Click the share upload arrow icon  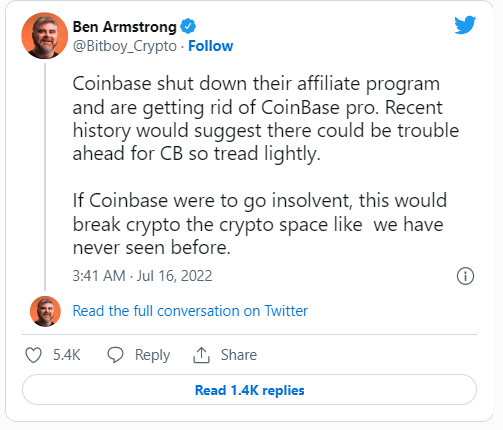[201, 355]
